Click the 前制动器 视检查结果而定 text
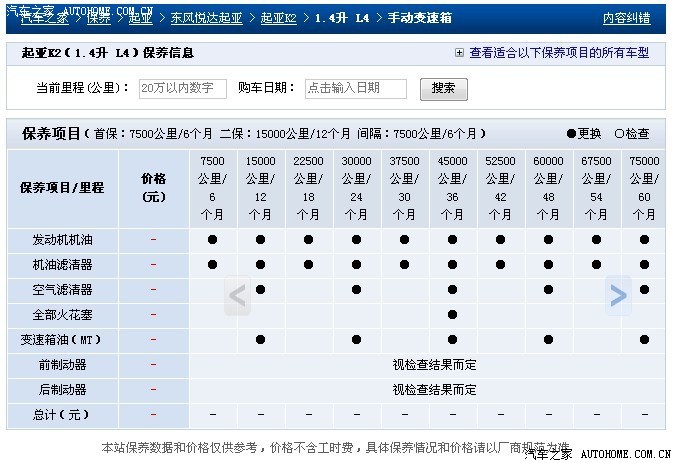 435,365
